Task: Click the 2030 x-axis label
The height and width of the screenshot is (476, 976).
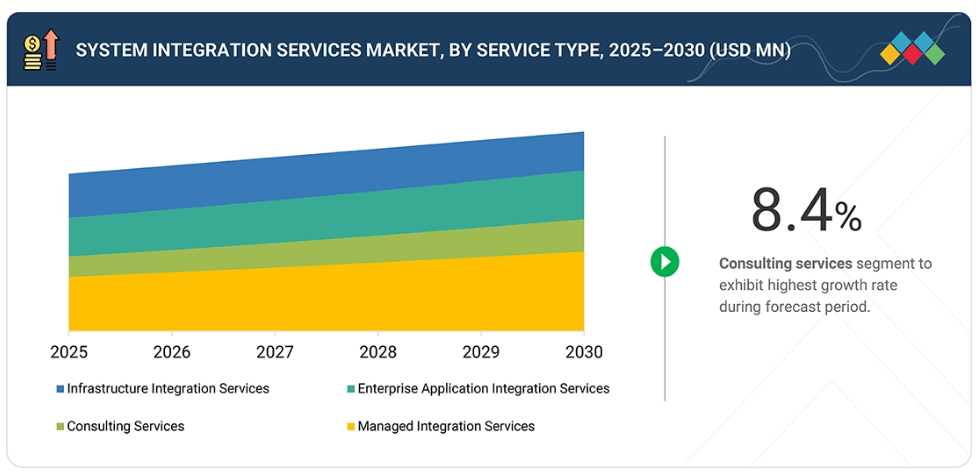Action: (583, 352)
